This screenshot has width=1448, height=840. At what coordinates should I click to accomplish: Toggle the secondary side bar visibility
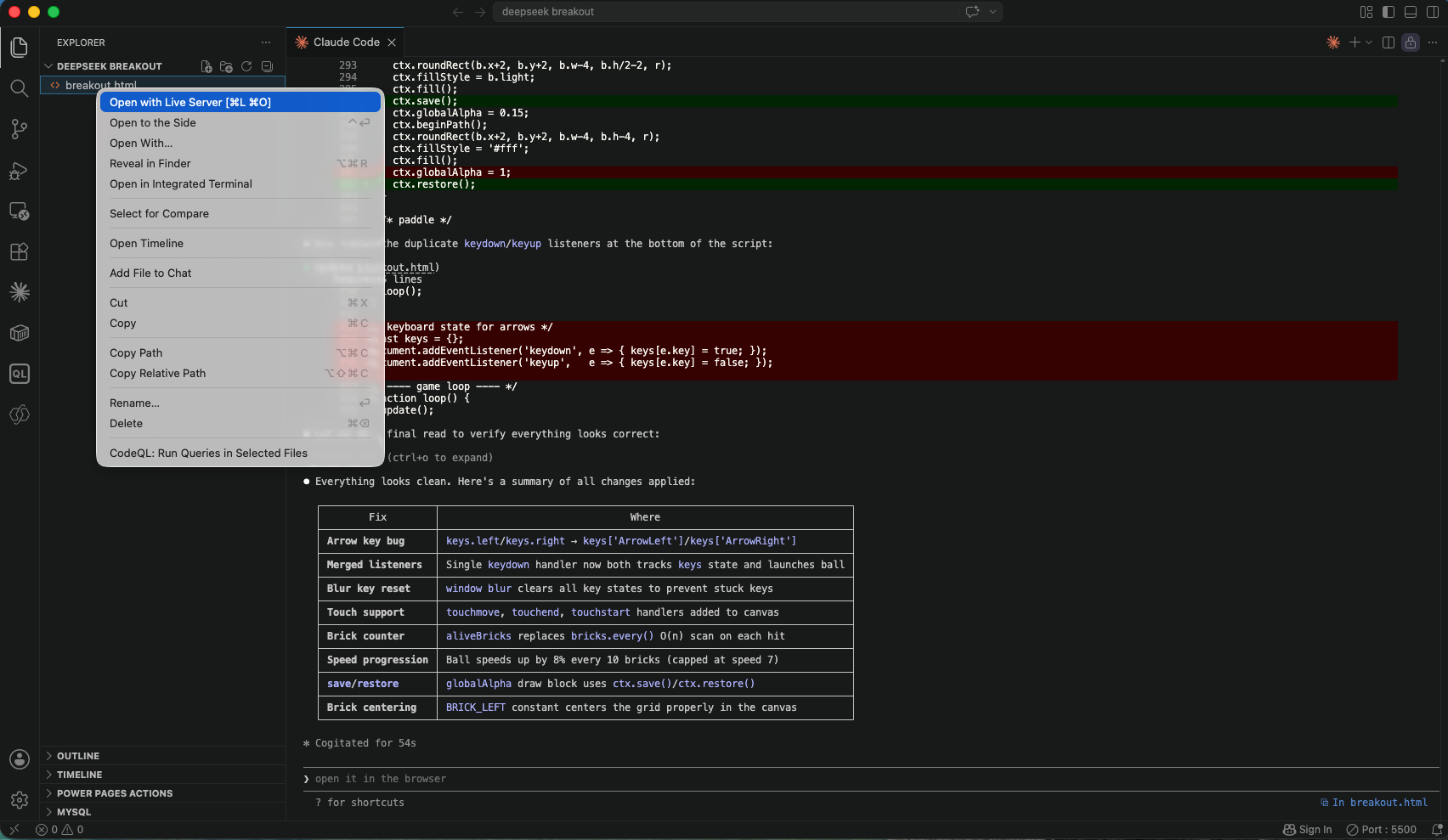(1433, 12)
